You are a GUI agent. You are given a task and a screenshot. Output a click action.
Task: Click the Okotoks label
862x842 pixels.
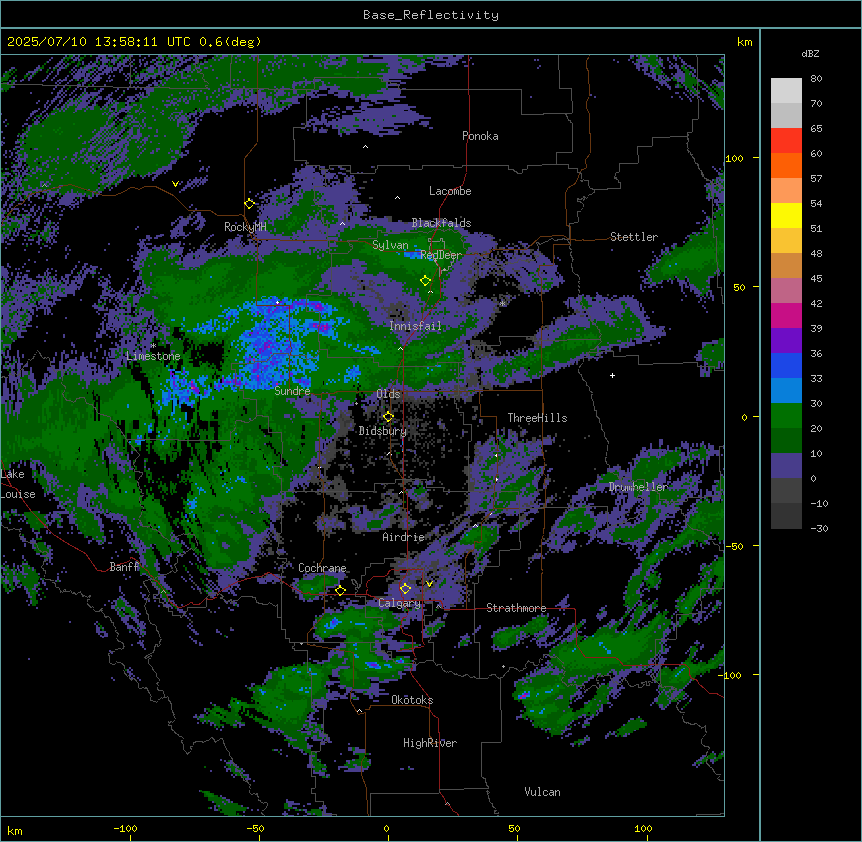[412, 700]
